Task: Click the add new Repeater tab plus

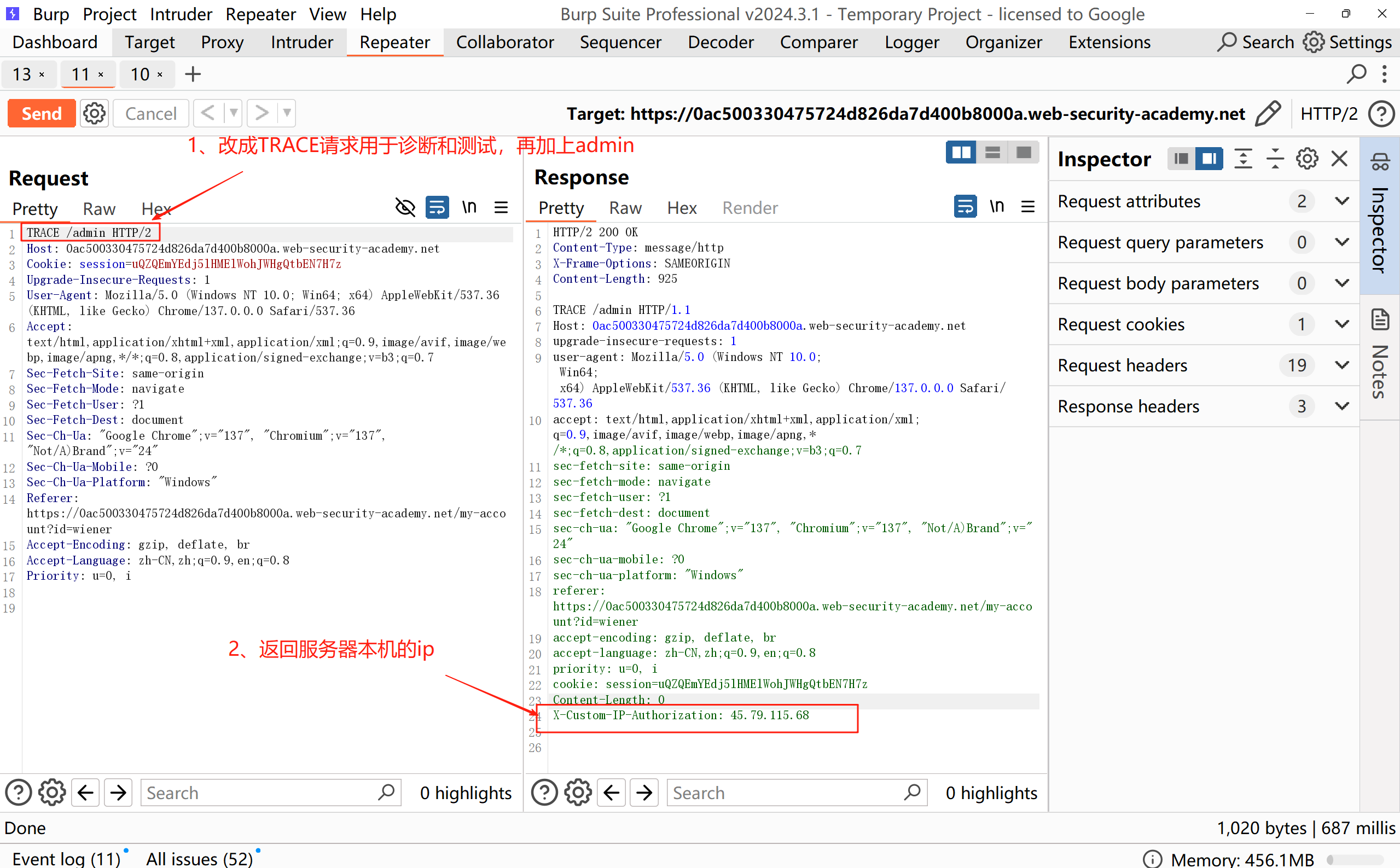Action: (193, 74)
